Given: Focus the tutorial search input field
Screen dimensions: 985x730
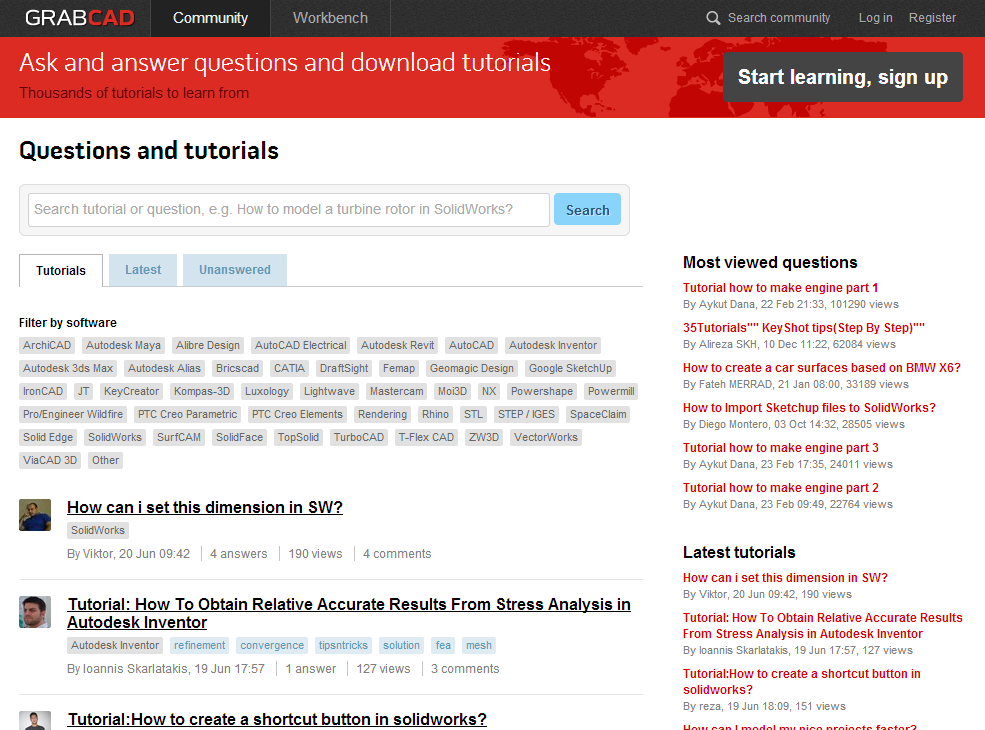Looking at the screenshot, I should [x=288, y=210].
